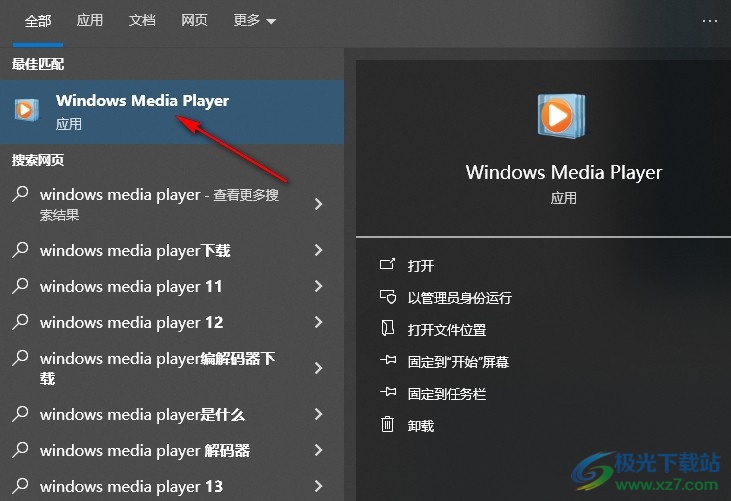The image size is (731, 501).
Task: Click the Windows Media Player icon in best match
Action: click(x=26, y=110)
